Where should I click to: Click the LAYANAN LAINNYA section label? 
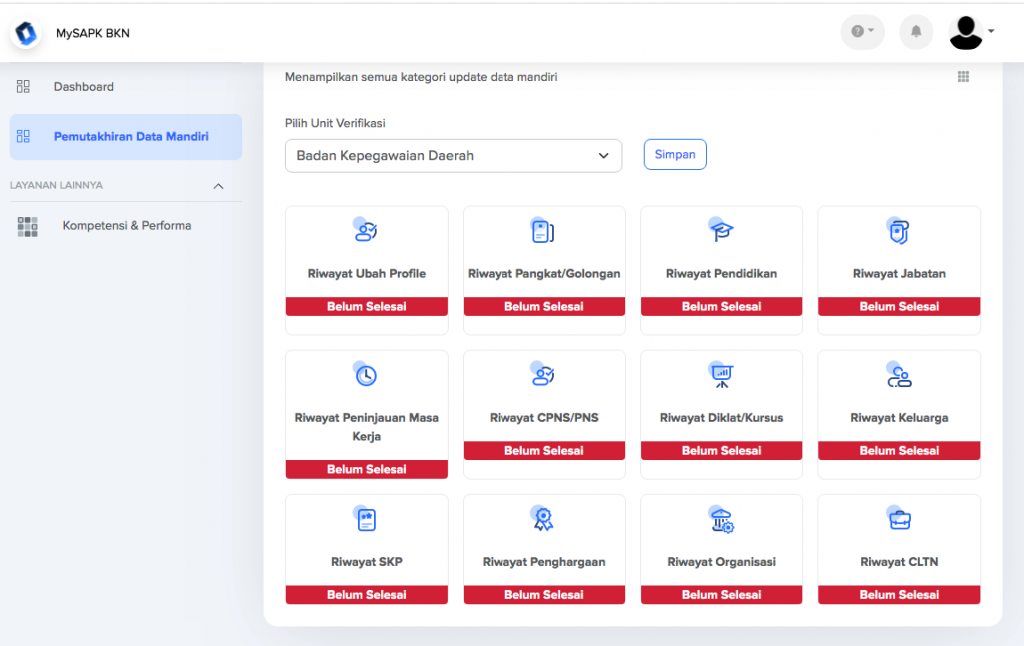56,186
